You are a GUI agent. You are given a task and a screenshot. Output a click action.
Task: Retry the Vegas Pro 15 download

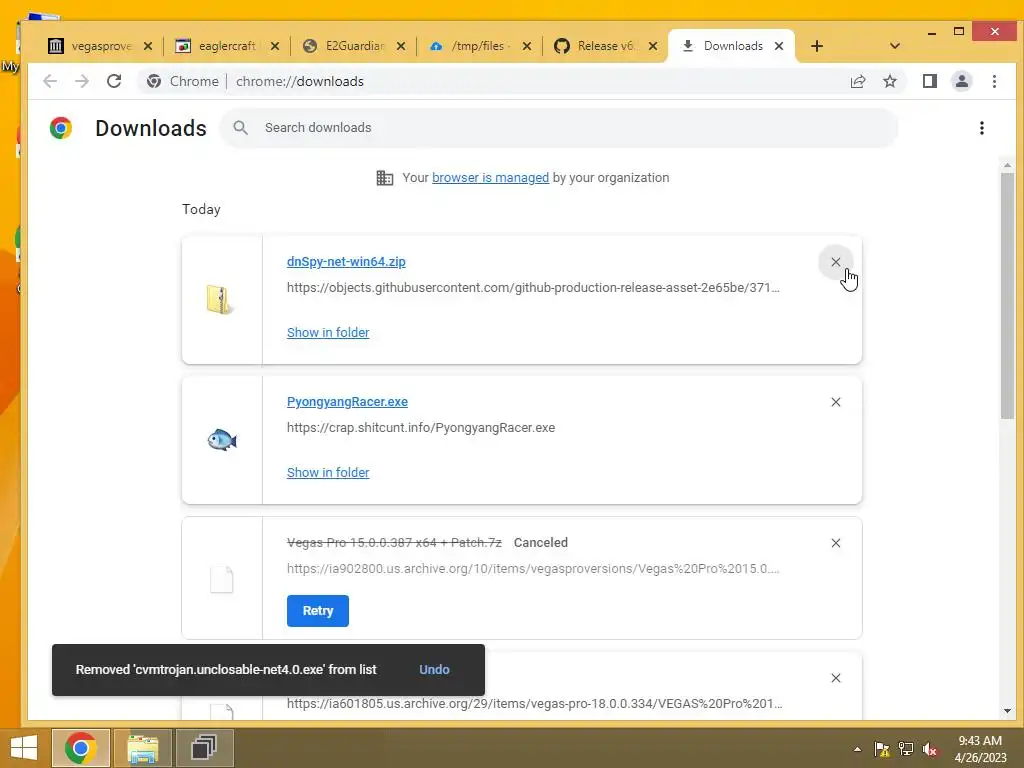318,611
